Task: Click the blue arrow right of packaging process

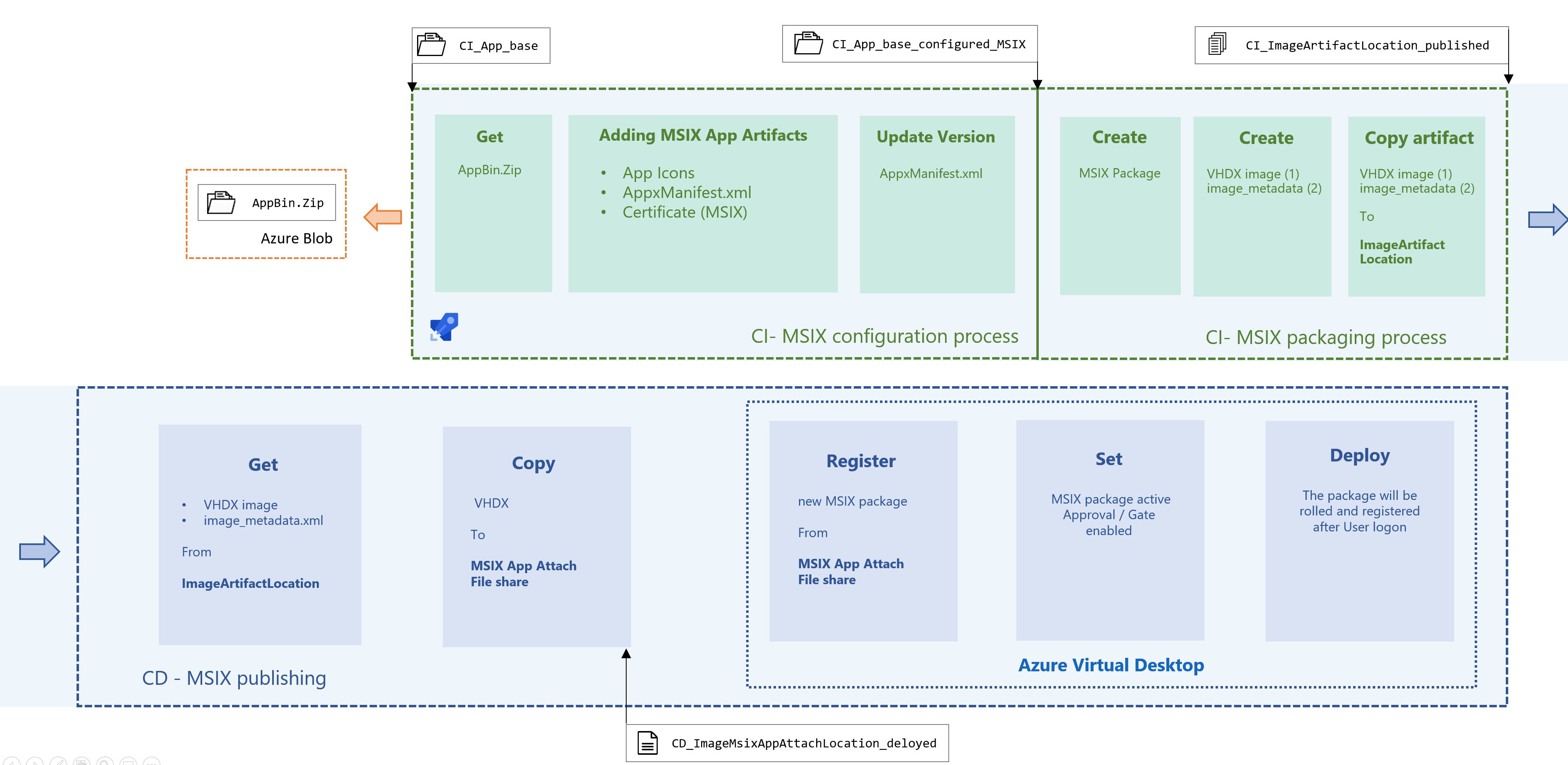Action: click(x=1547, y=219)
